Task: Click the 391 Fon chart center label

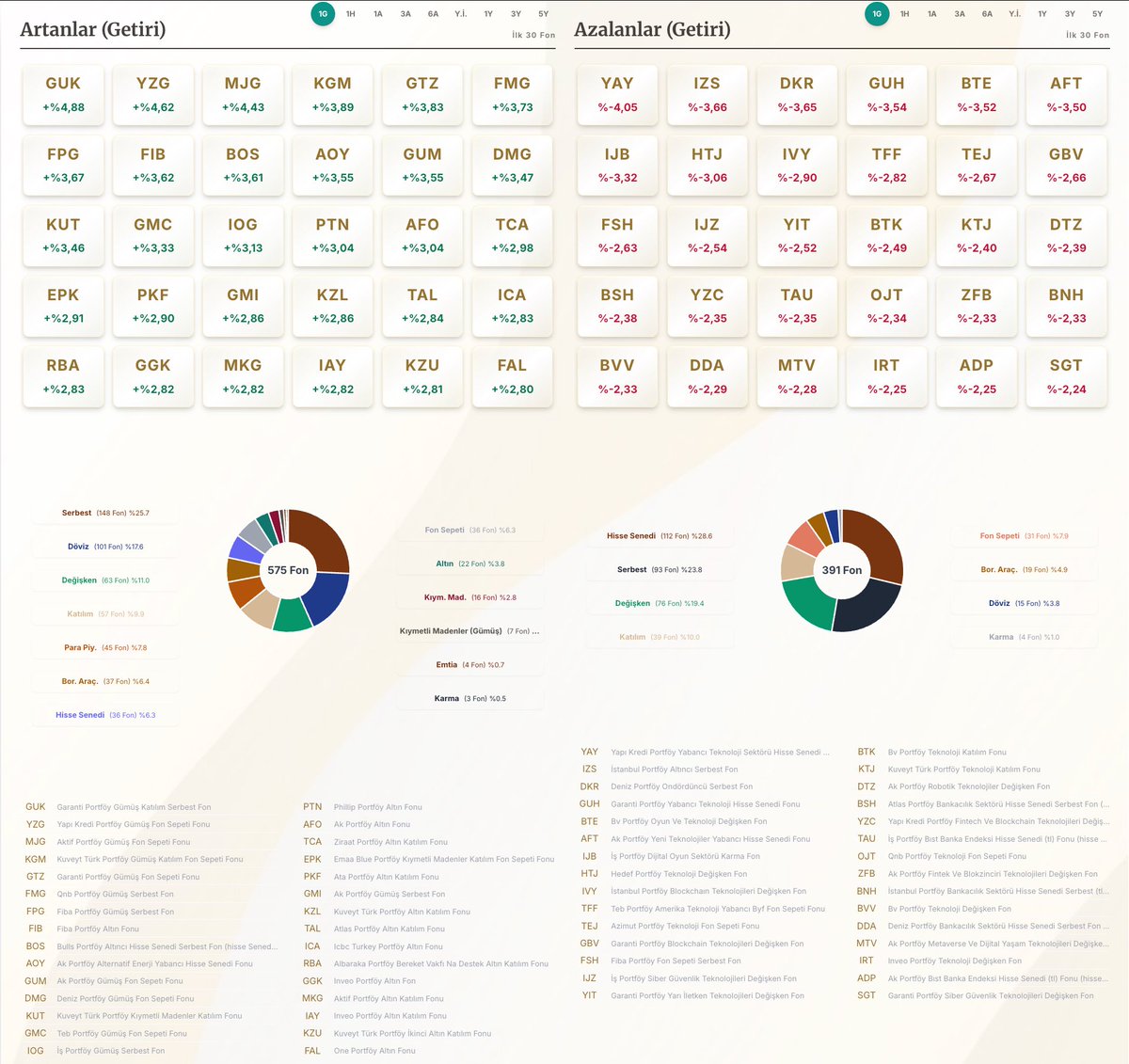Action: tap(842, 570)
